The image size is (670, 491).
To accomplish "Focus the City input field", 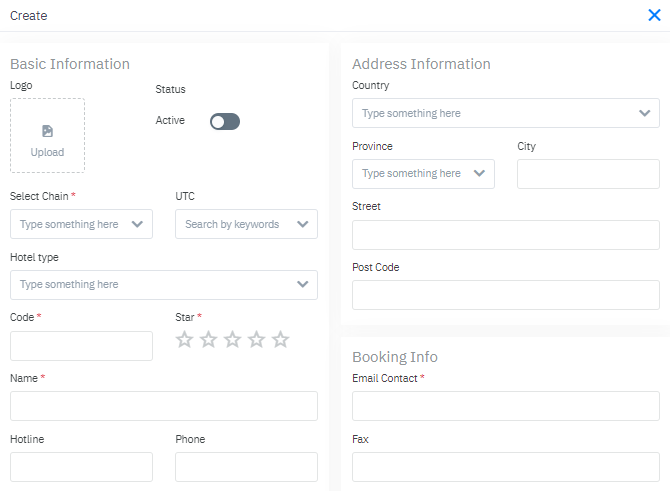I will [588, 174].
